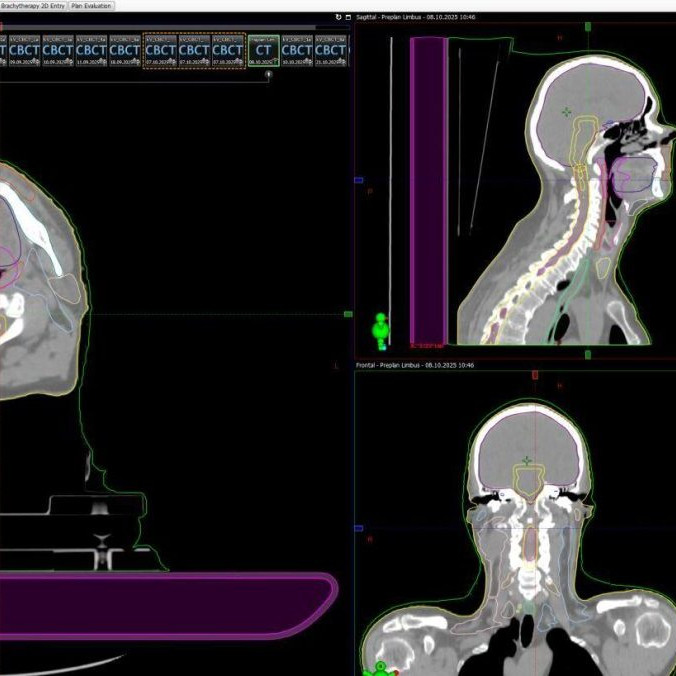This screenshot has width=676, height=676.
Task: Click the patient orientation figure in frontal view
Action: (380, 668)
